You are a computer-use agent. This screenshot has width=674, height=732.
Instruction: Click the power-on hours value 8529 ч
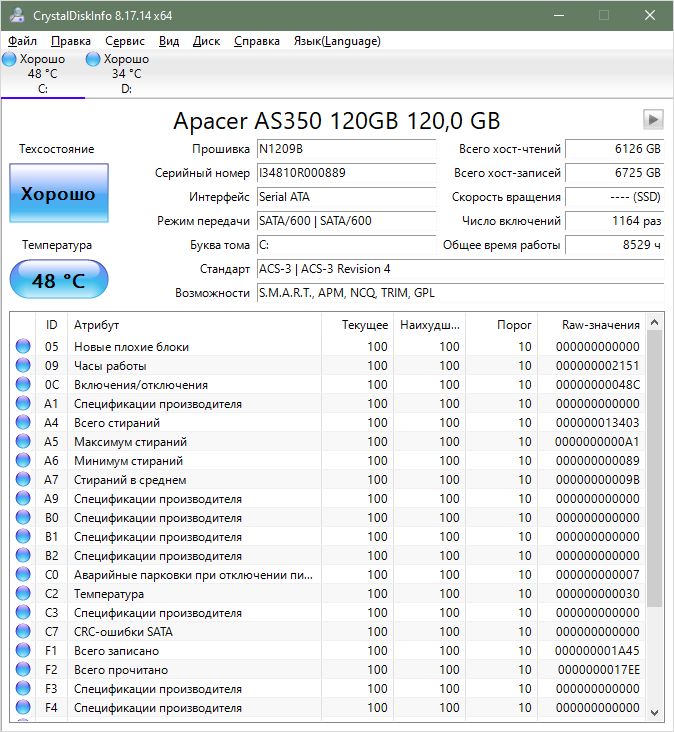(615, 245)
